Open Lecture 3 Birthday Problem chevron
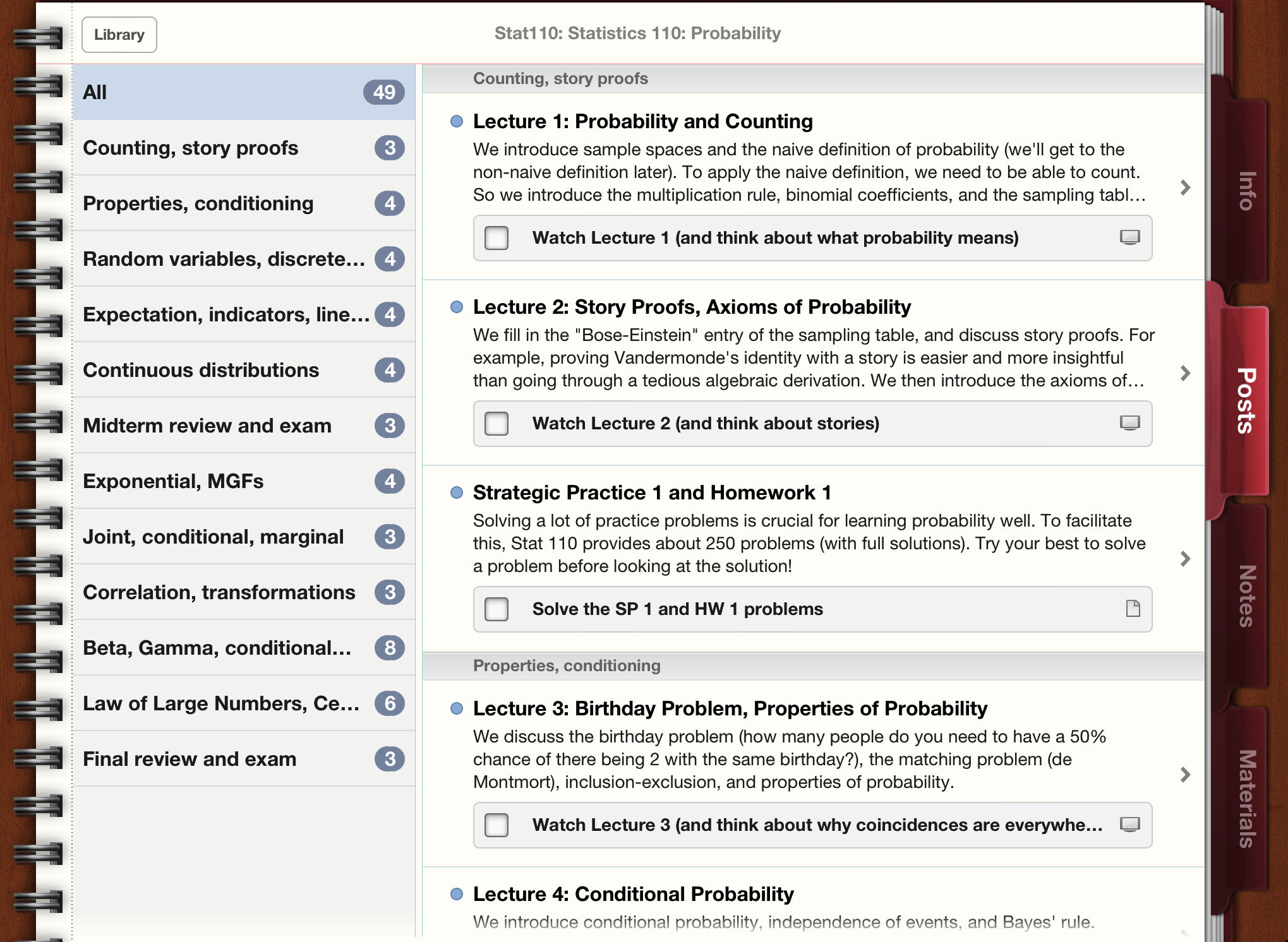This screenshot has width=1288, height=942. point(1185,774)
